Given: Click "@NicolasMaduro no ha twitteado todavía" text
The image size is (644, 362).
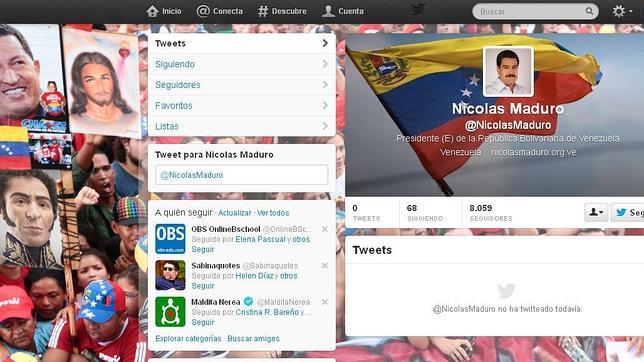Looking at the screenshot, I should [507, 309].
